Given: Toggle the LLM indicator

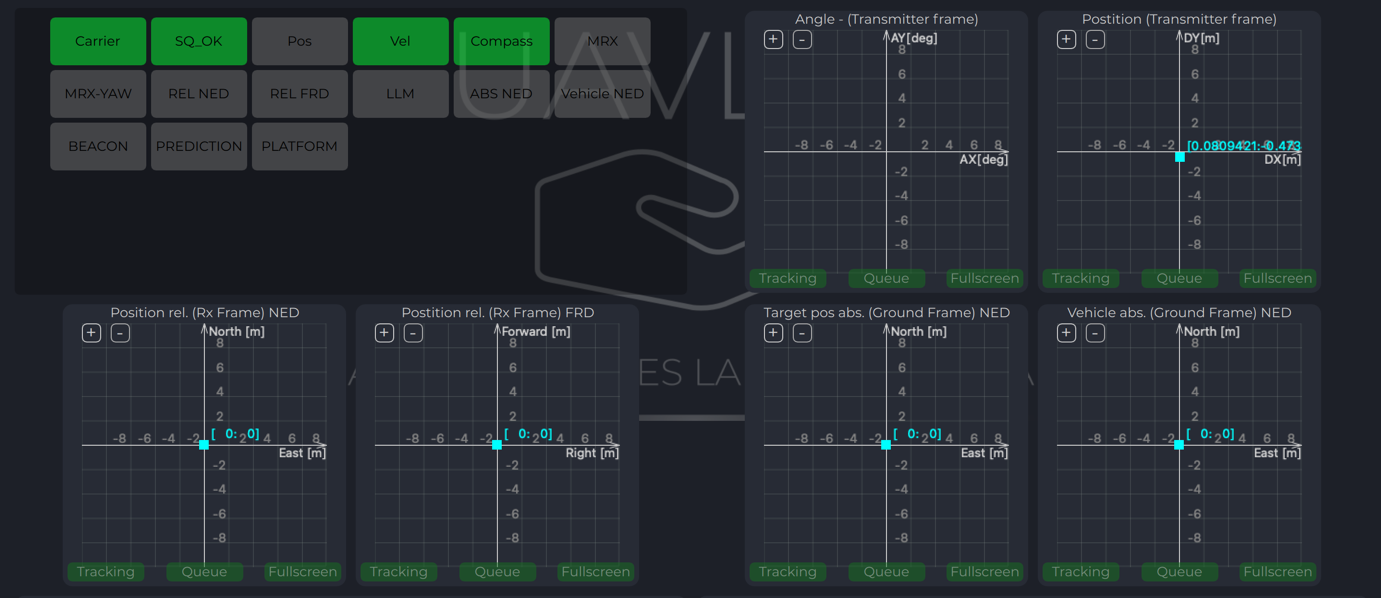Looking at the screenshot, I should pyautogui.click(x=400, y=94).
